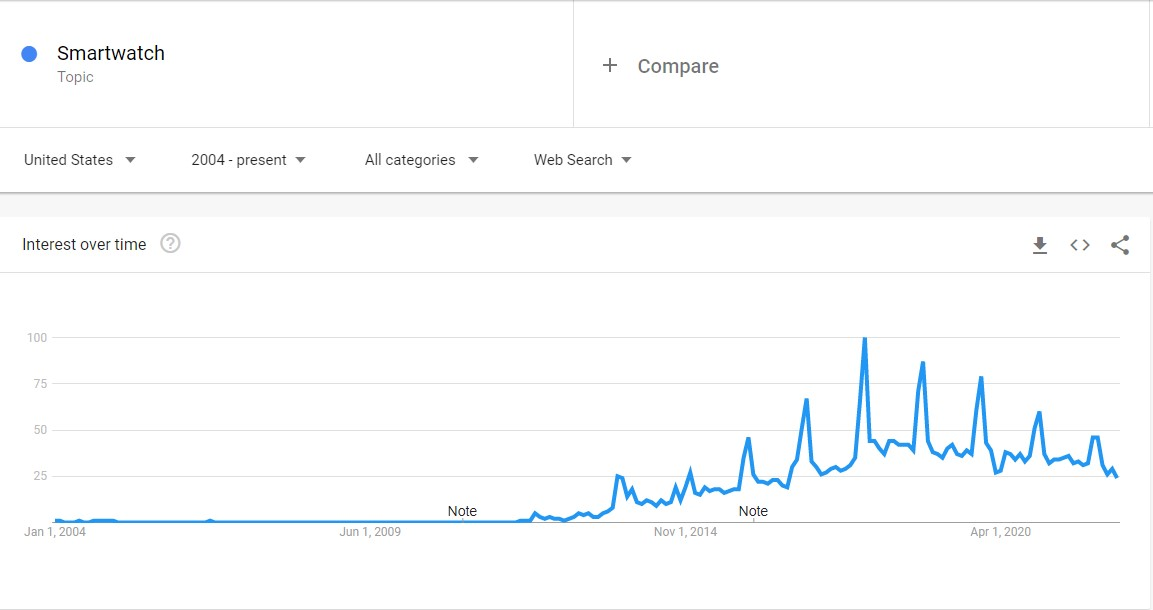Add a Compare search term
This screenshot has height=610, width=1153.
[x=678, y=66]
